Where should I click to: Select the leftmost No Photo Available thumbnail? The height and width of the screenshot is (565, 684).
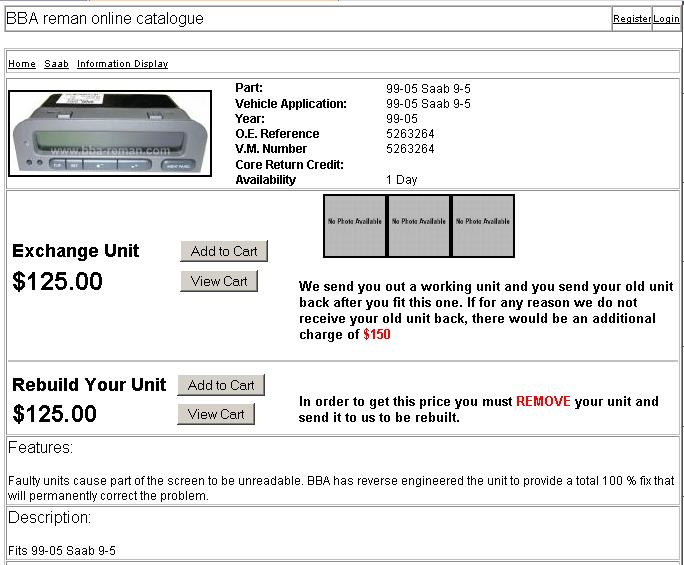354,225
